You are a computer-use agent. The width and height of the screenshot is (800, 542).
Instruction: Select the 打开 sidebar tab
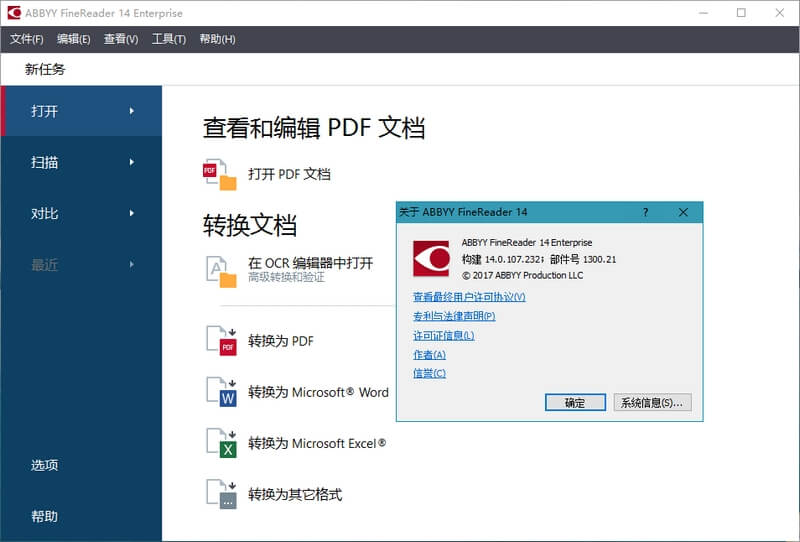82,111
